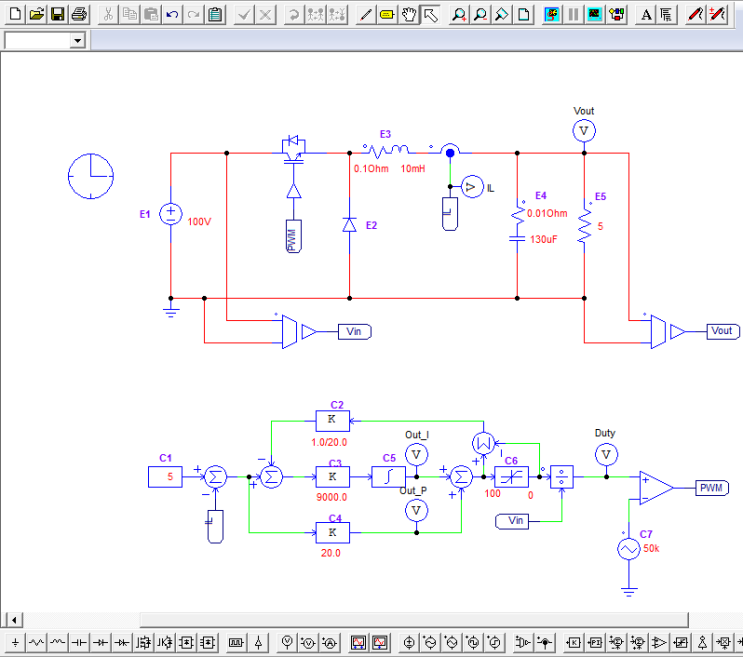Open an existing file with folder icon
This screenshot has height=657, width=743.
pyautogui.click(x=36, y=14)
